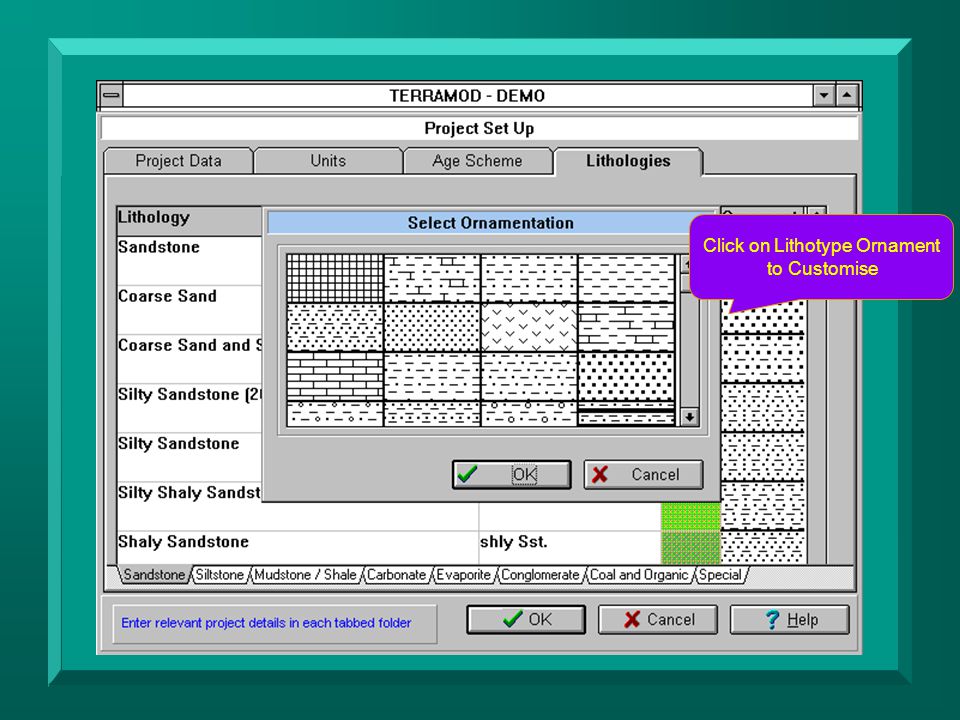
Task: Select the Shaly Sandstone lithology name
Action: [184, 542]
